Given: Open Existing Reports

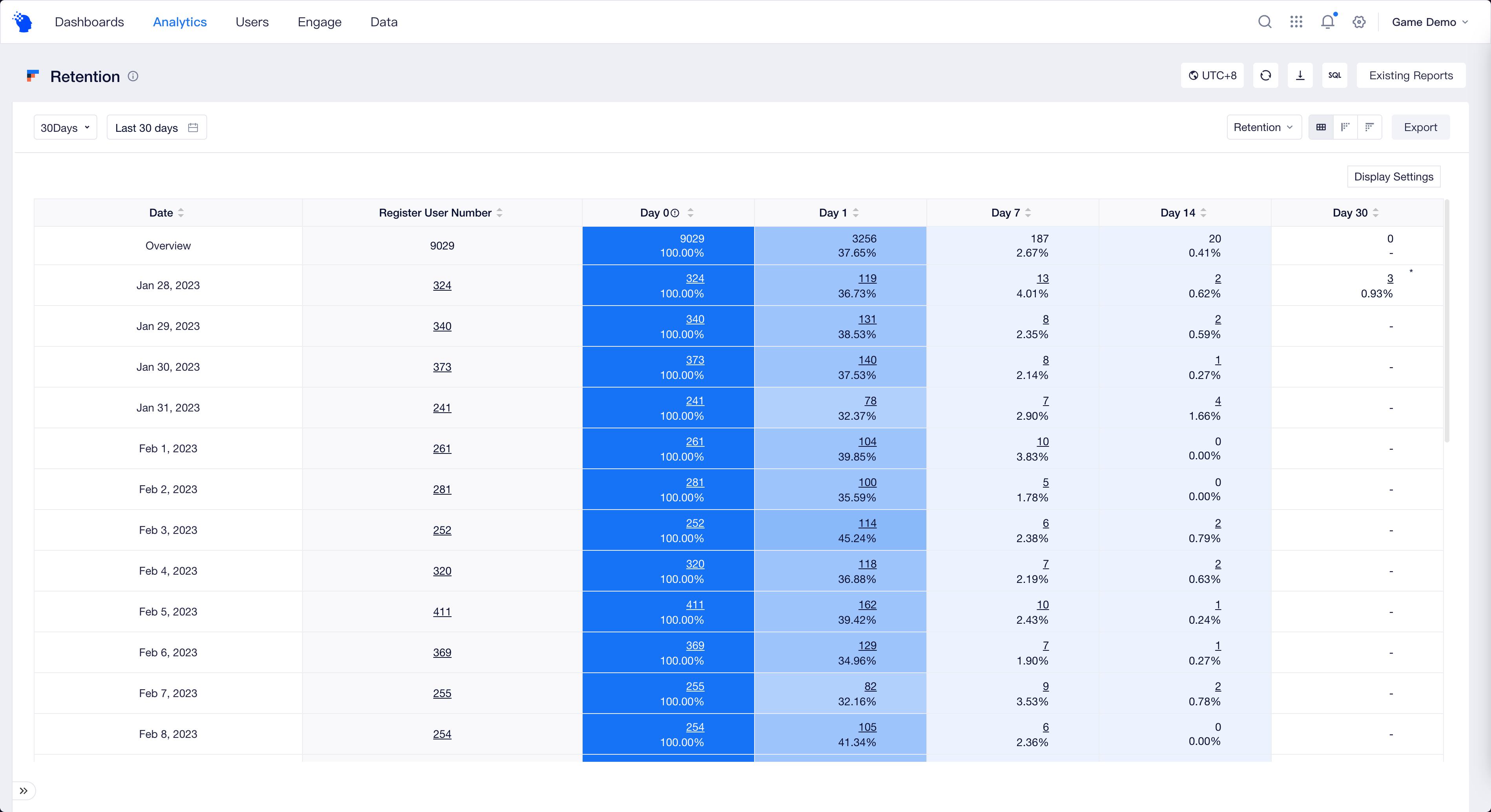Looking at the screenshot, I should pyautogui.click(x=1411, y=75).
